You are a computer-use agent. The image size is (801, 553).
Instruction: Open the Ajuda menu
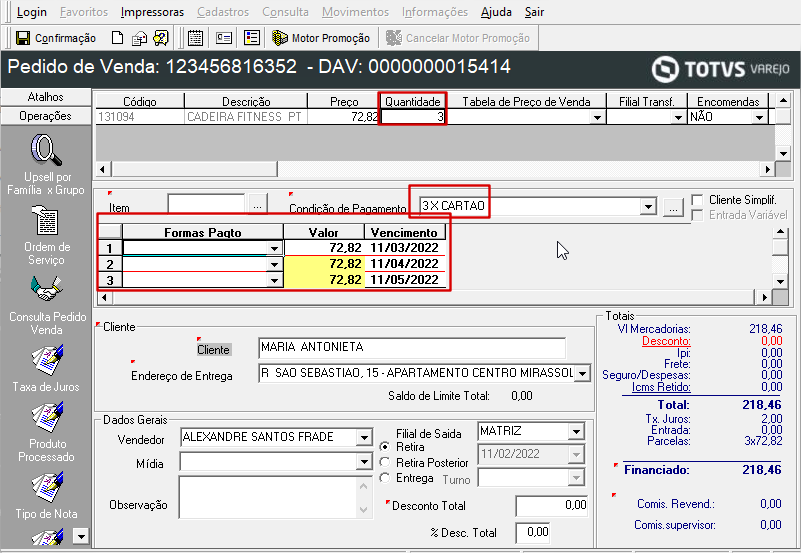[496, 12]
